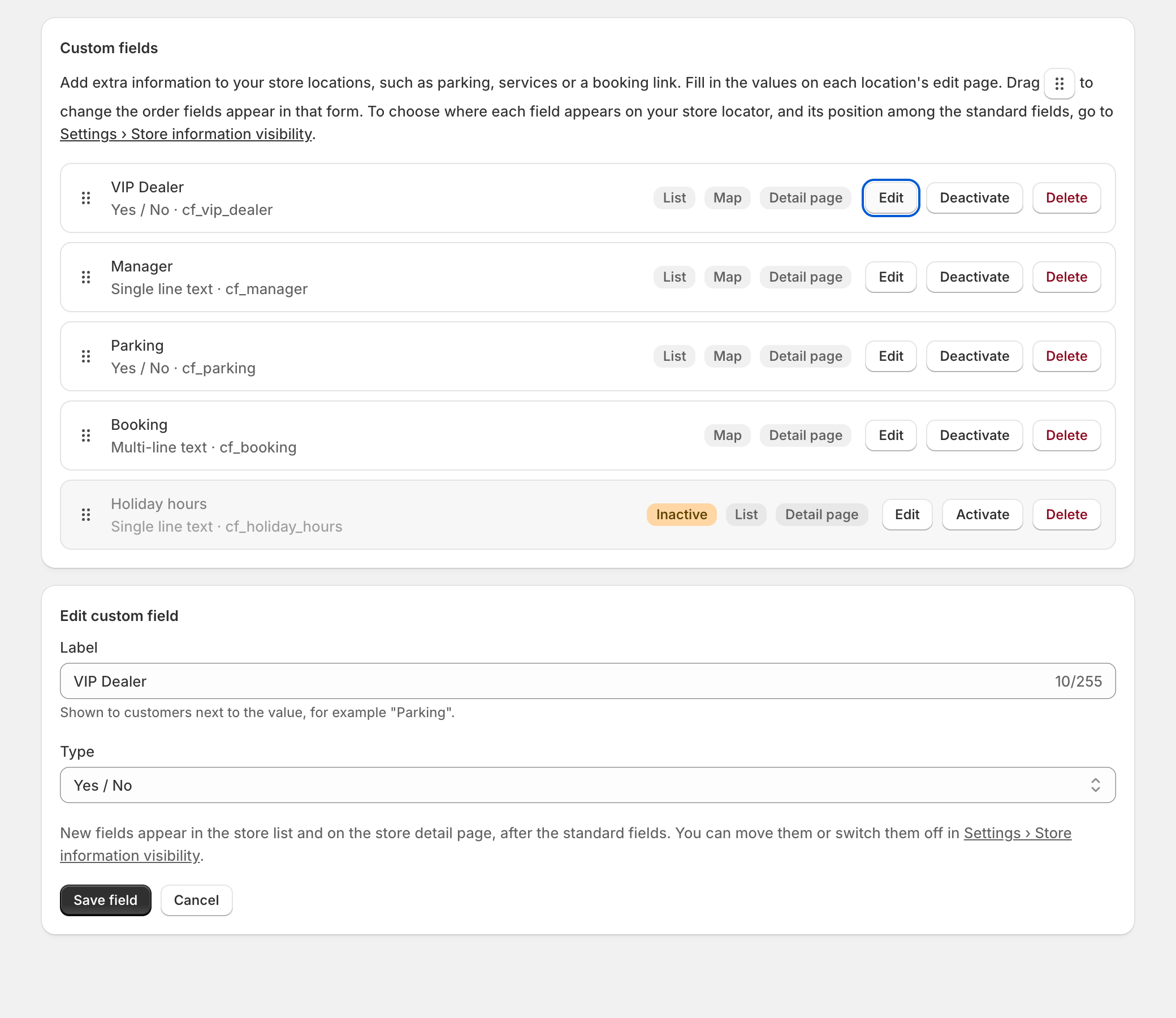Deactivate the VIP Dealer field
This screenshot has height=1018, width=1176.
(974, 198)
